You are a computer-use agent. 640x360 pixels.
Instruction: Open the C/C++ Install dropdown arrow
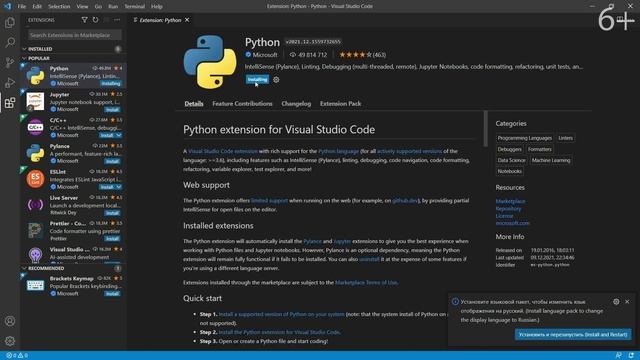click(118, 135)
